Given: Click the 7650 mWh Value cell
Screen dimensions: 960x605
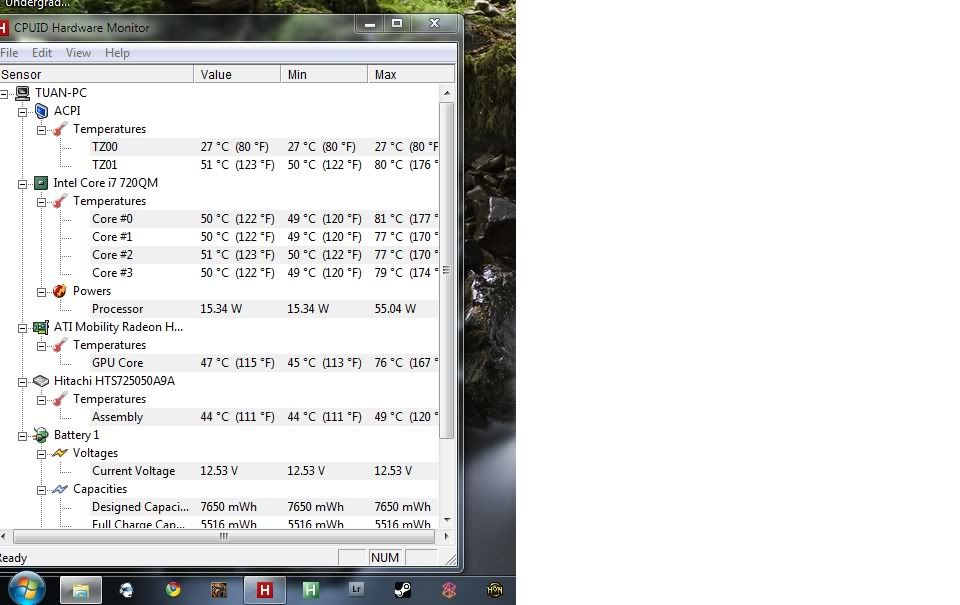Looking at the screenshot, I should [x=228, y=507].
